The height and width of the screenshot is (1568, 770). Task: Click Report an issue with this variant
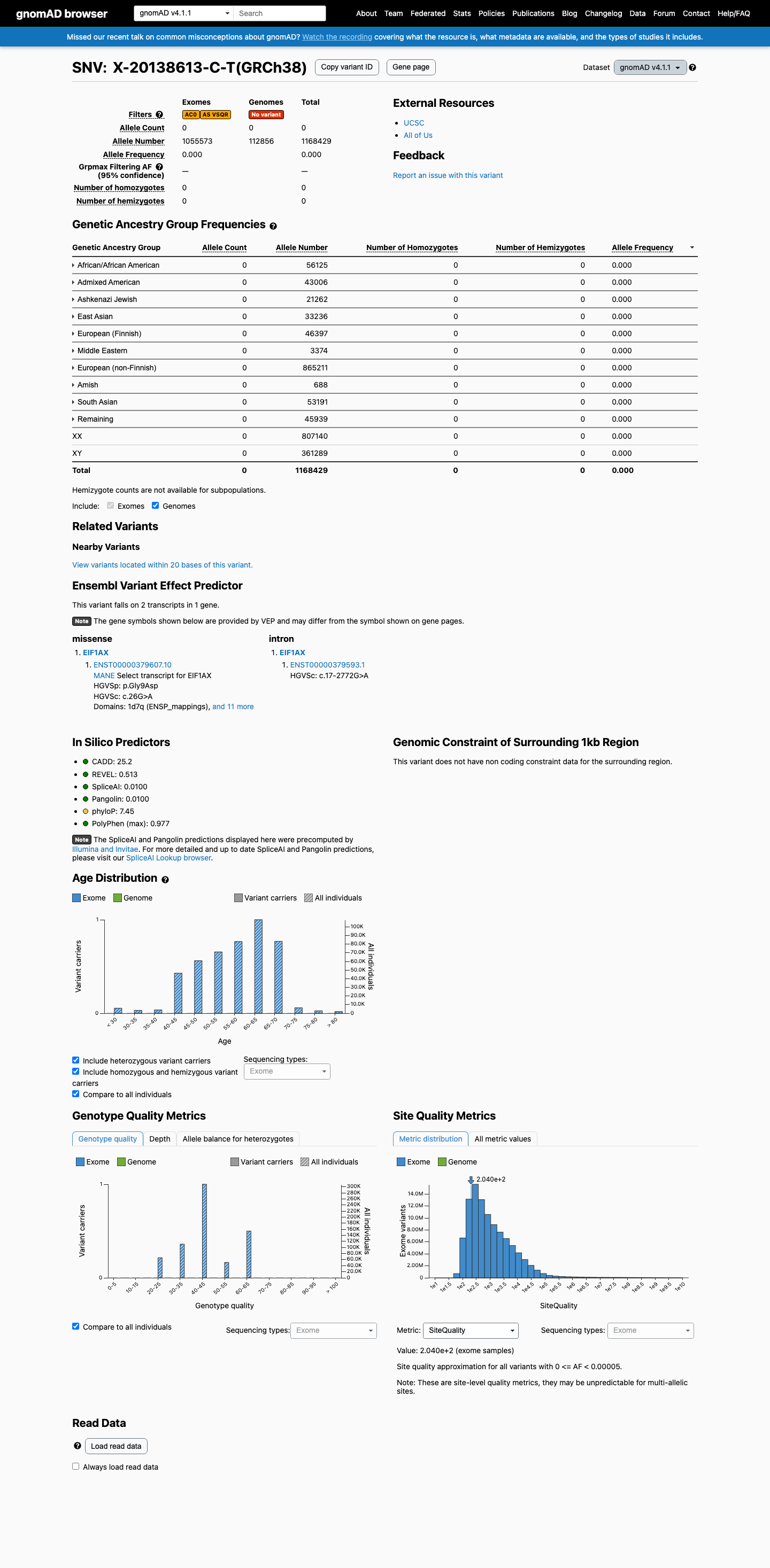point(448,175)
